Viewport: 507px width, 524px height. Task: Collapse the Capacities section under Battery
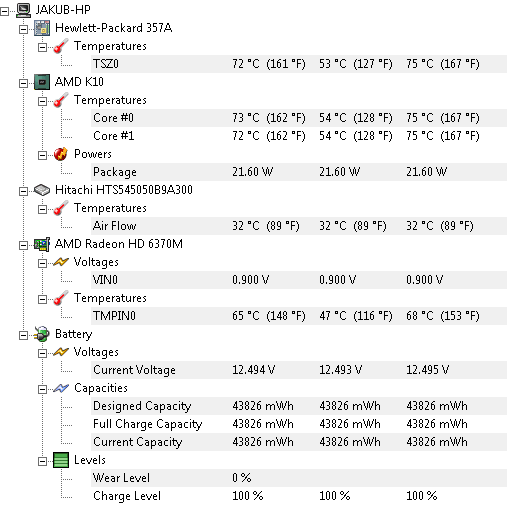point(42,390)
